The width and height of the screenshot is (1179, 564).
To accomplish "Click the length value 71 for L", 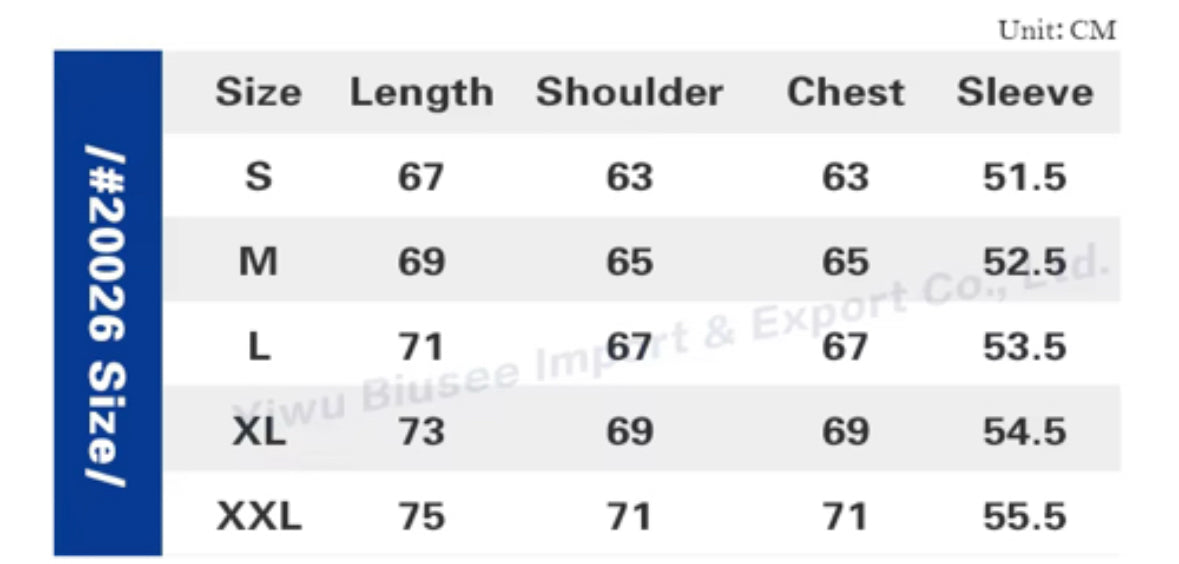I will click(421, 348).
